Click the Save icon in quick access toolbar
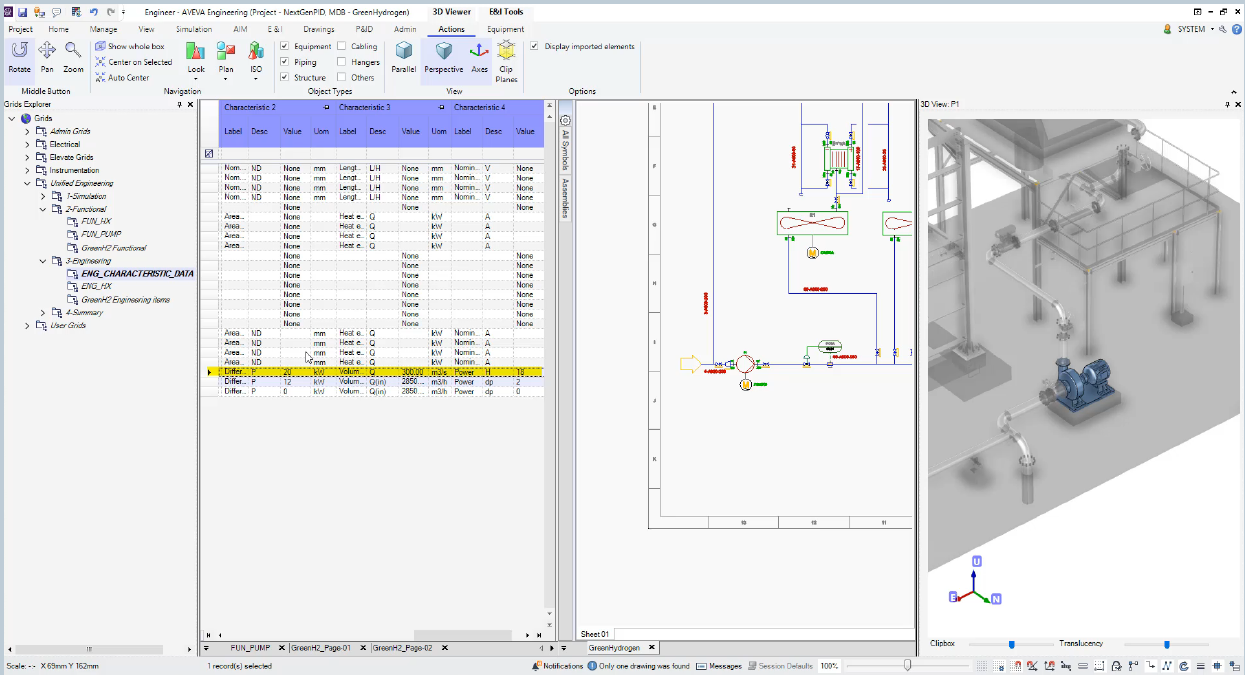Image resolution: width=1245 pixels, height=675 pixels. pyautogui.click(x=23, y=12)
